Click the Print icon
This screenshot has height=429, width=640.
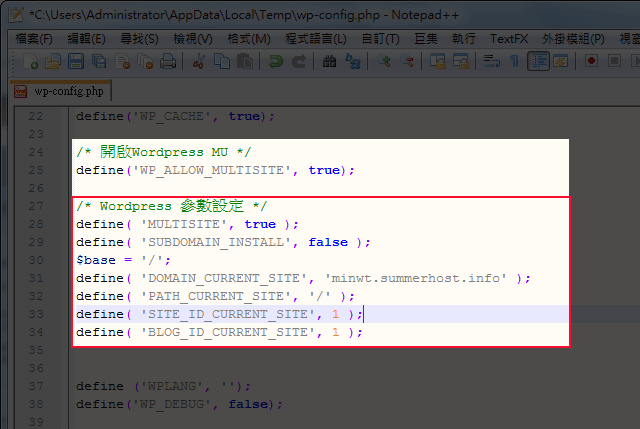point(168,62)
